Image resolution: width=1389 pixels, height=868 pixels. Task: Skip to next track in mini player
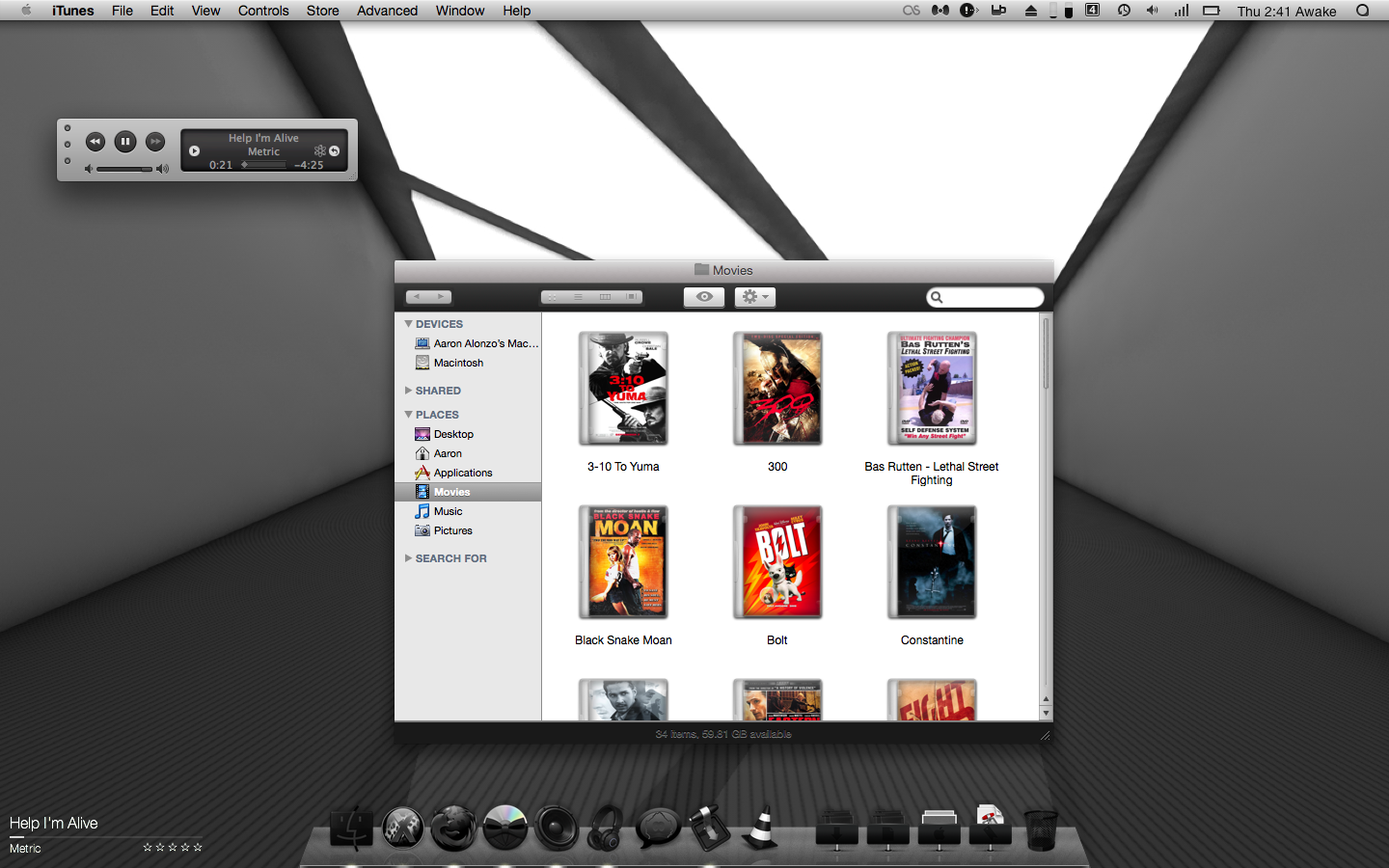[155, 142]
